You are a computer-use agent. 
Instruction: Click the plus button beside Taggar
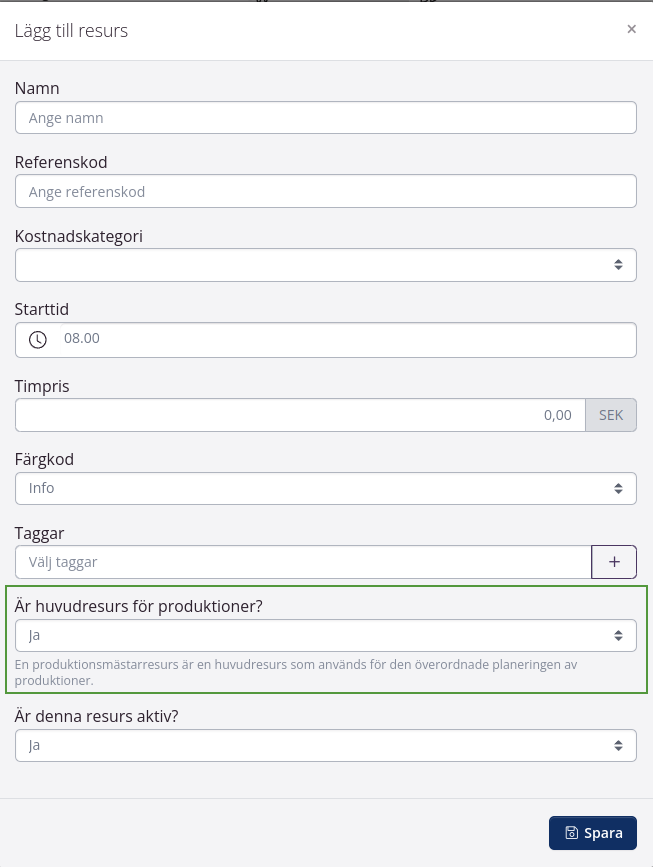pos(614,562)
